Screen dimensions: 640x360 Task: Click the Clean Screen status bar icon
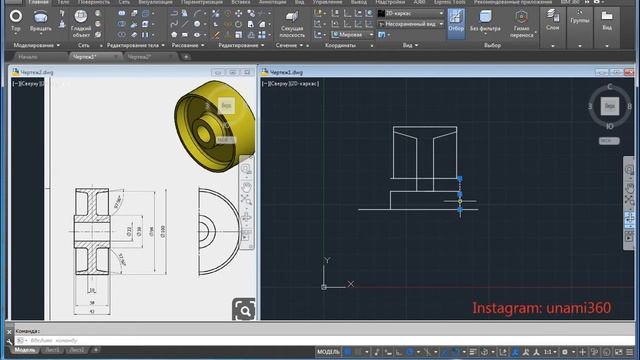(619, 352)
